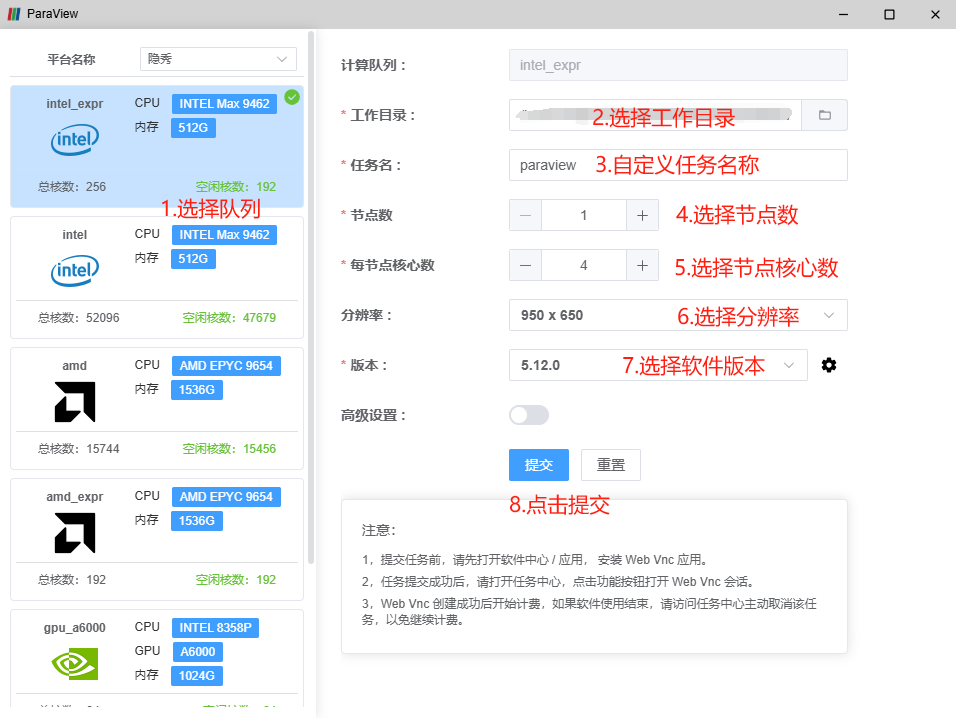Click the folder browse icon for 工作目录
956x718 pixels.
(824, 115)
